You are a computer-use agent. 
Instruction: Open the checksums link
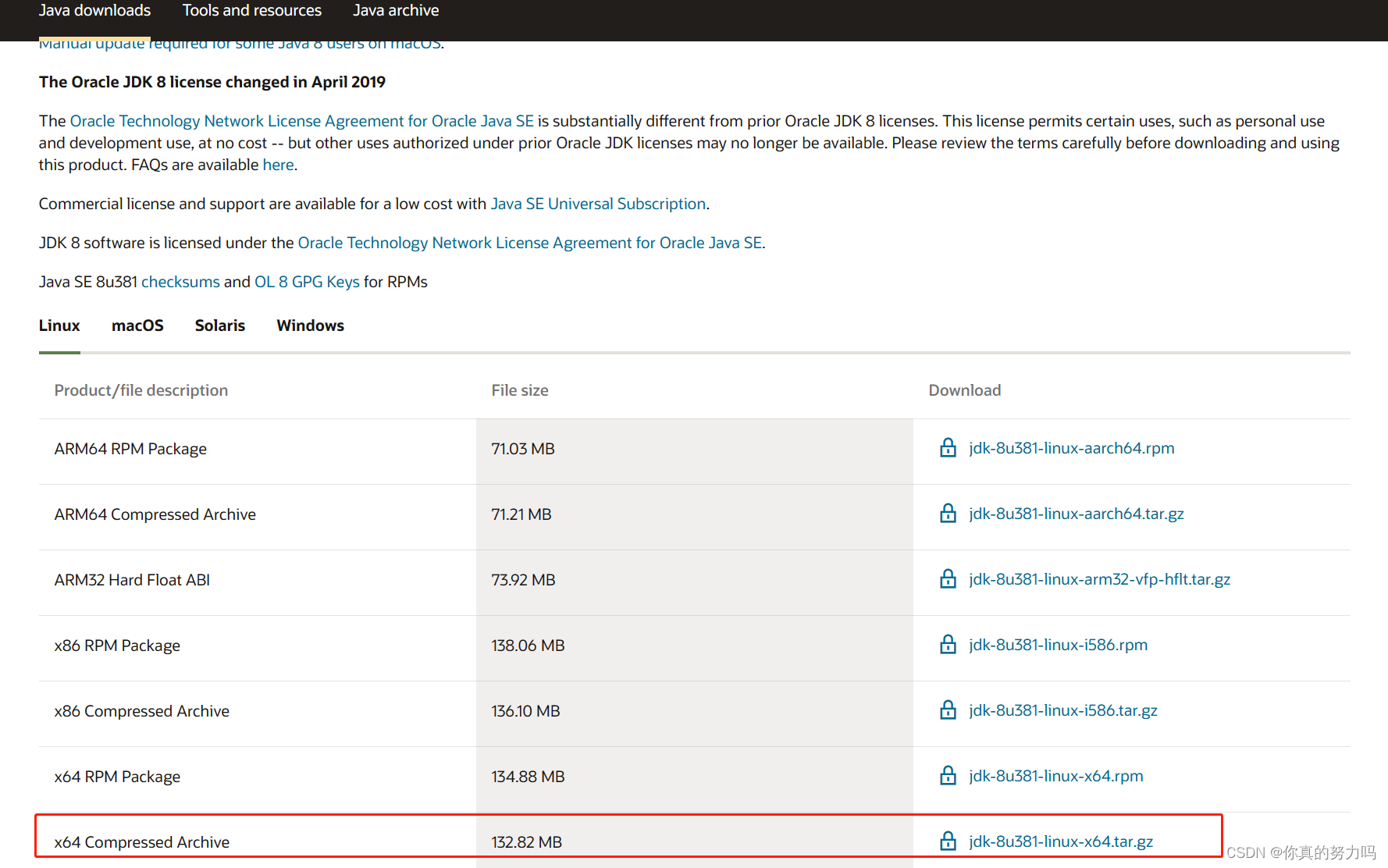coord(180,282)
